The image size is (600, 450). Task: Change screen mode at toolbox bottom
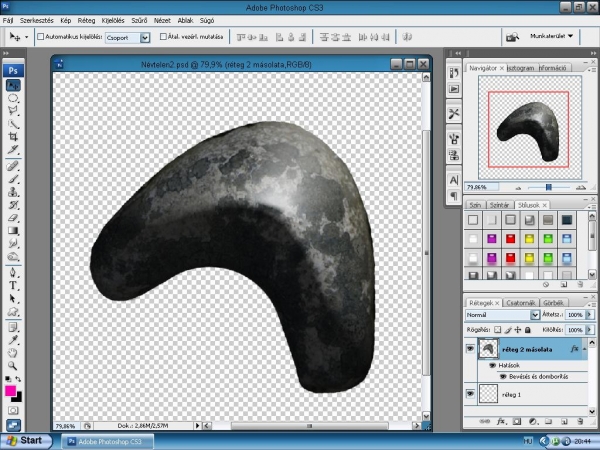point(13,425)
